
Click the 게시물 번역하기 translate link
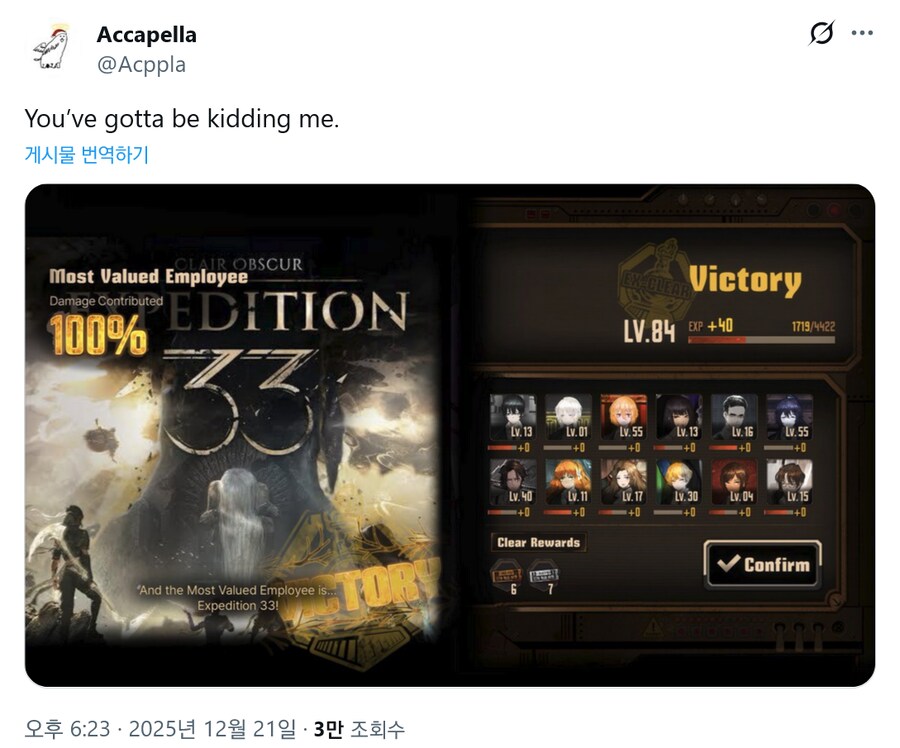point(87,154)
